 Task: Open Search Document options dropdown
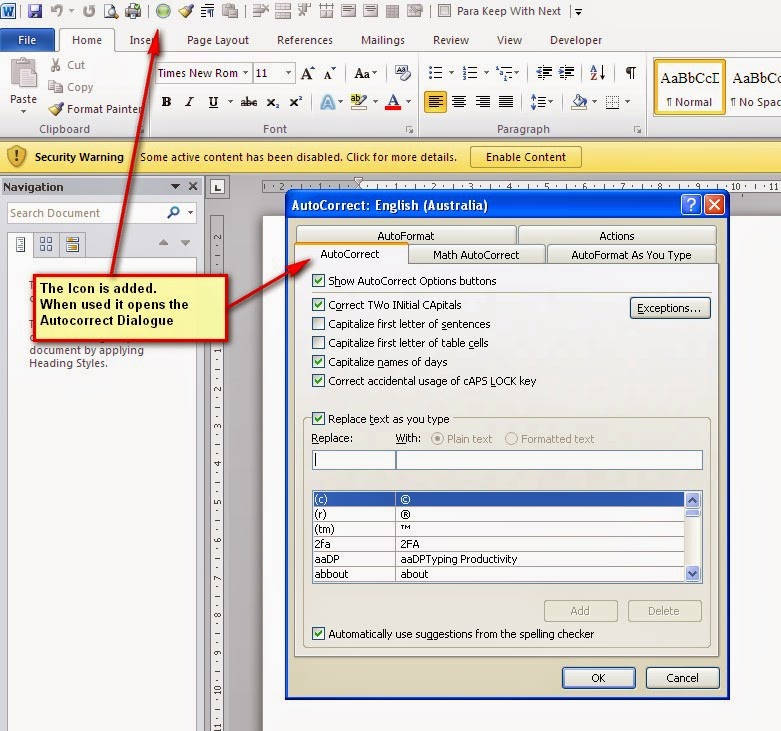click(x=191, y=213)
